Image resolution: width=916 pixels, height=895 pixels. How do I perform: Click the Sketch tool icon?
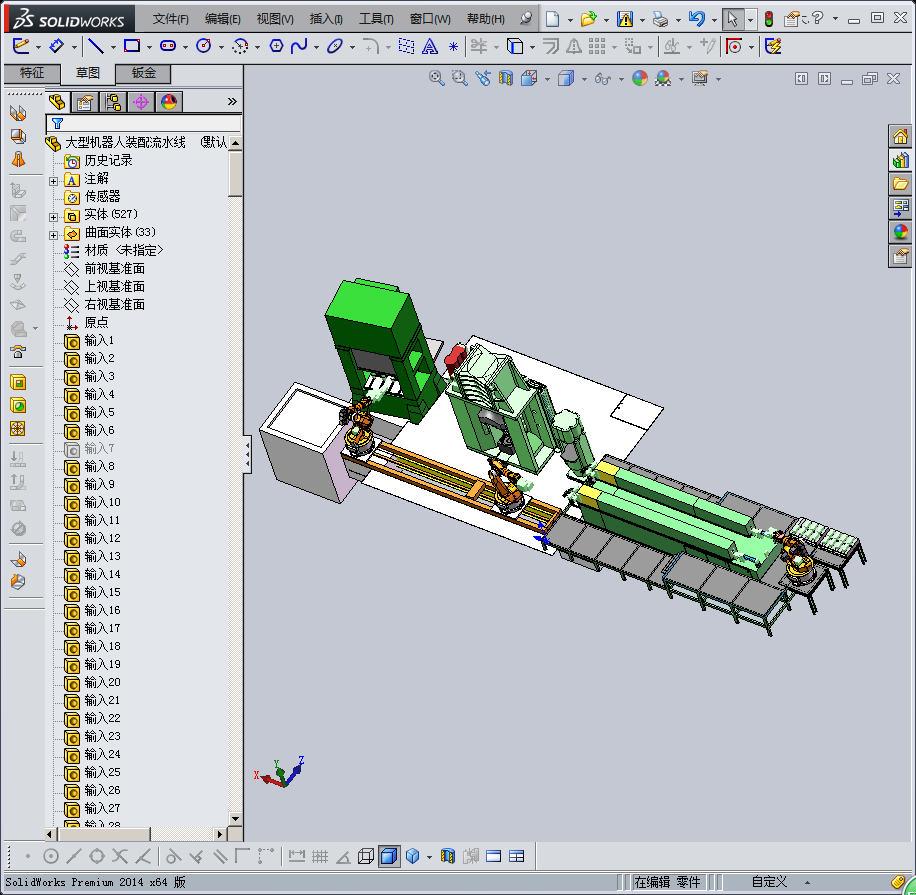tap(20, 46)
